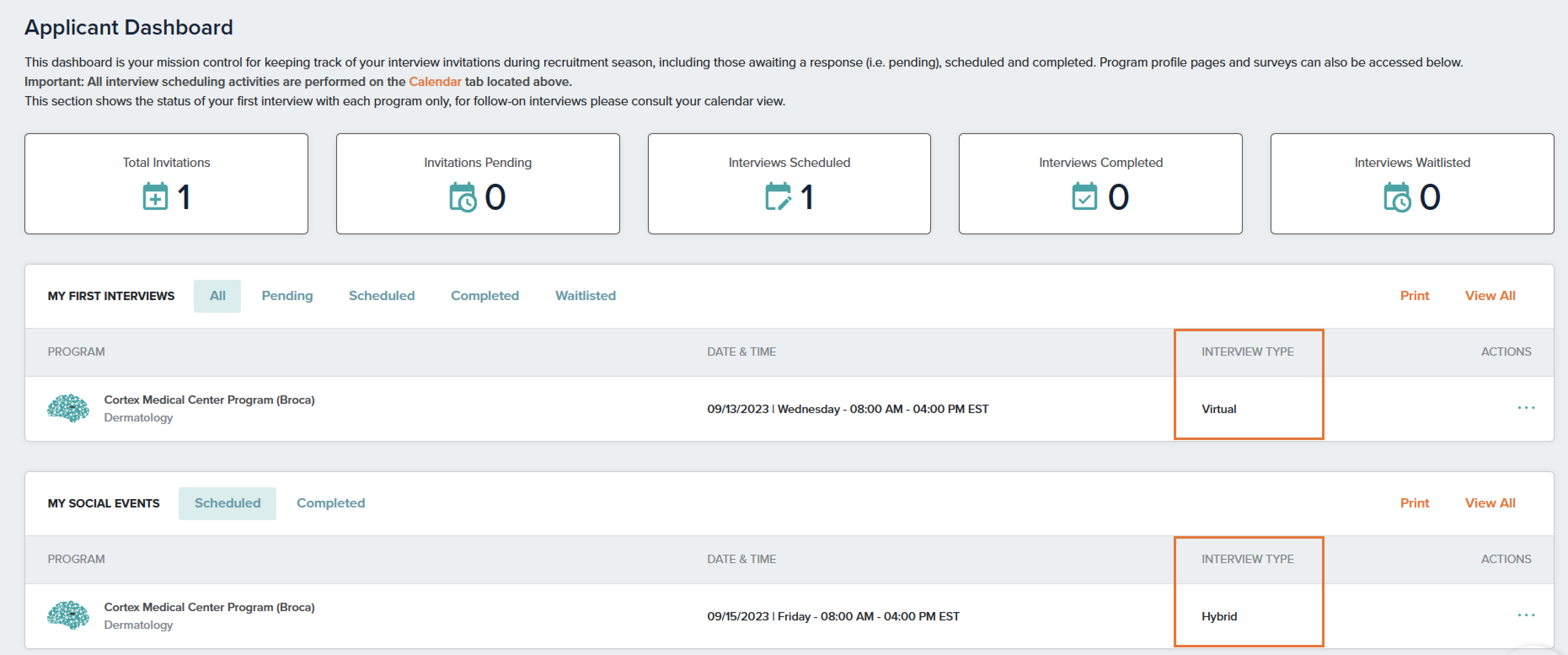
Task: Select the Scheduled tab in My Social Events
Action: pos(227,503)
